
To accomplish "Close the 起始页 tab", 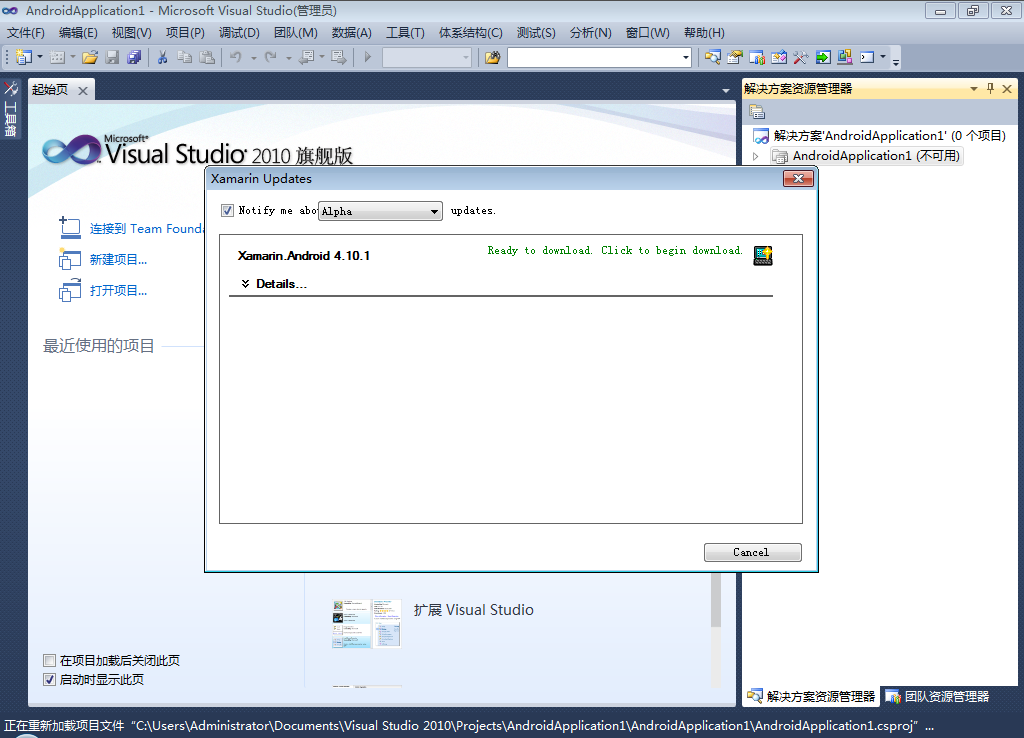I will pyautogui.click(x=83, y=91).
